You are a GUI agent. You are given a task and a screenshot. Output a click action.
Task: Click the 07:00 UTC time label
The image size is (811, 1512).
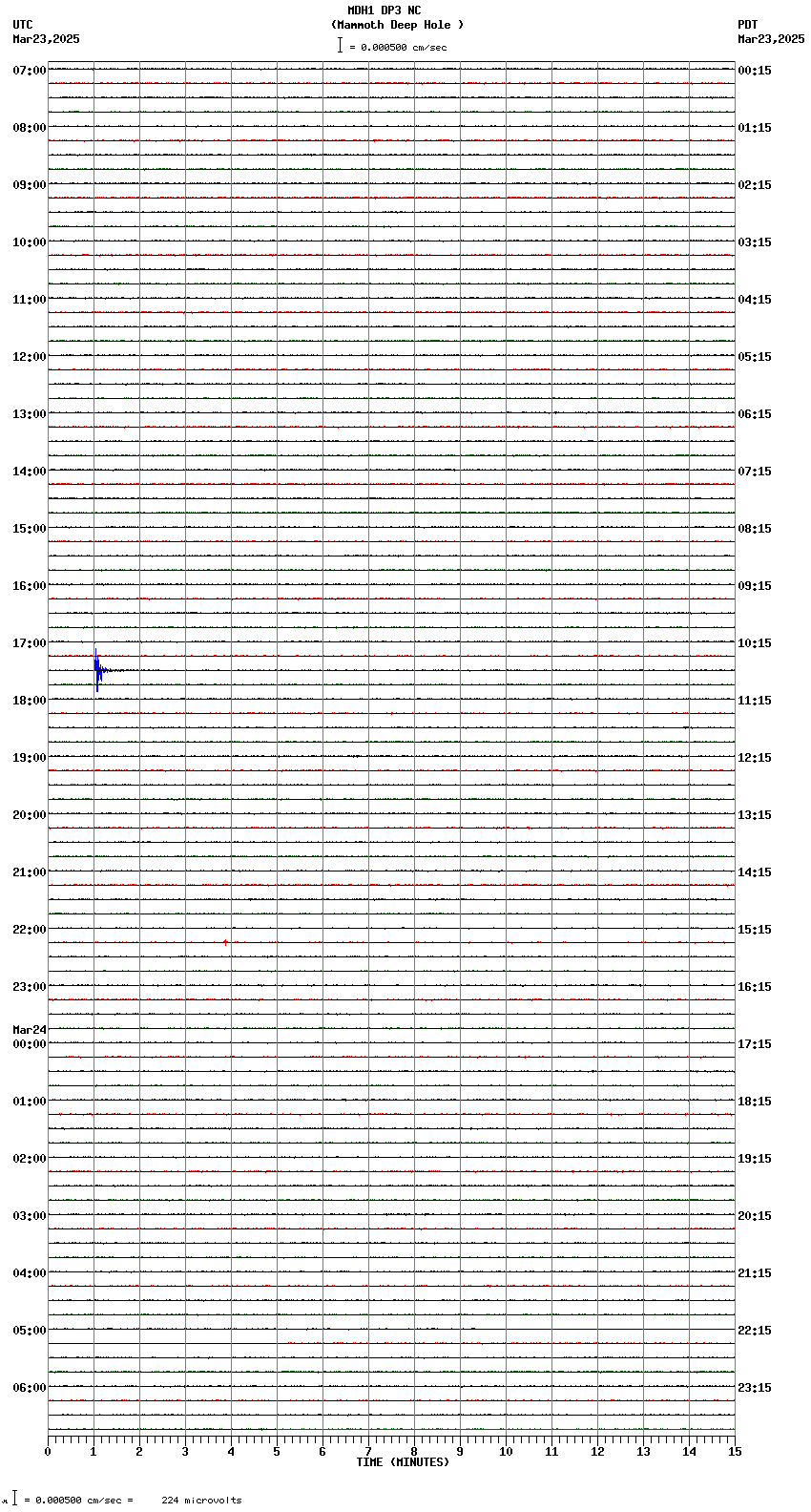click(30, 71)
